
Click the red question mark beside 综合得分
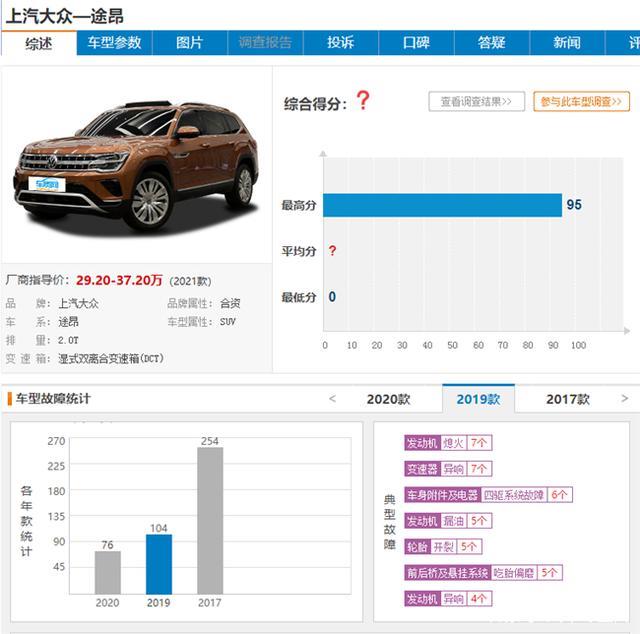pyautogui.click(x=362, y=100)
